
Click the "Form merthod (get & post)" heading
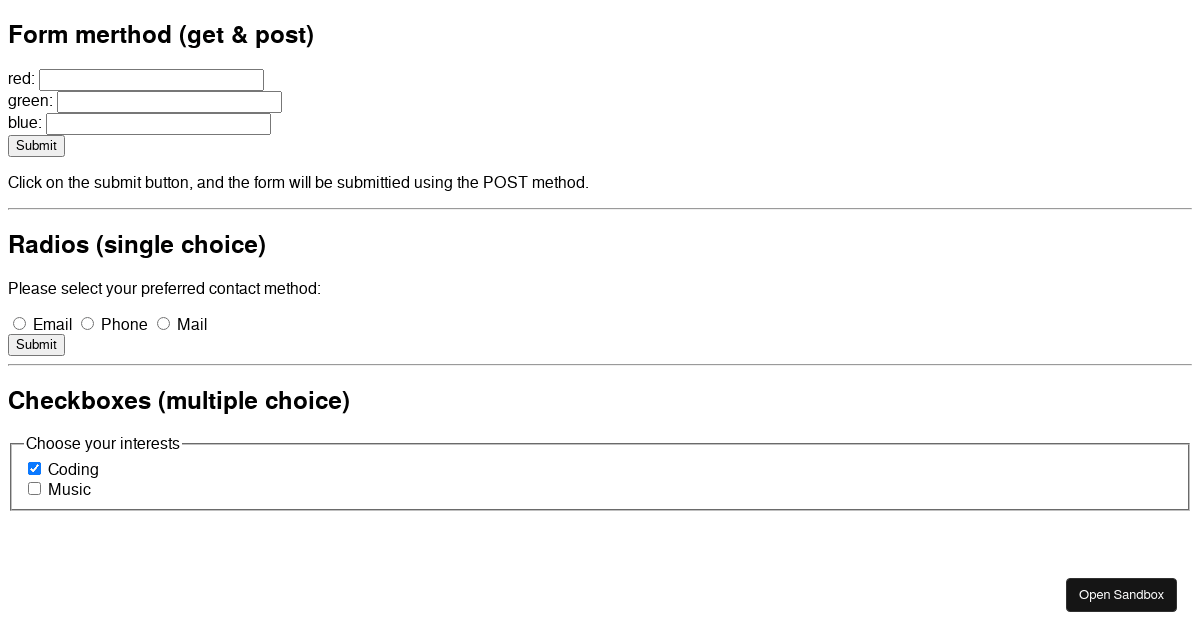pos(161,35)
